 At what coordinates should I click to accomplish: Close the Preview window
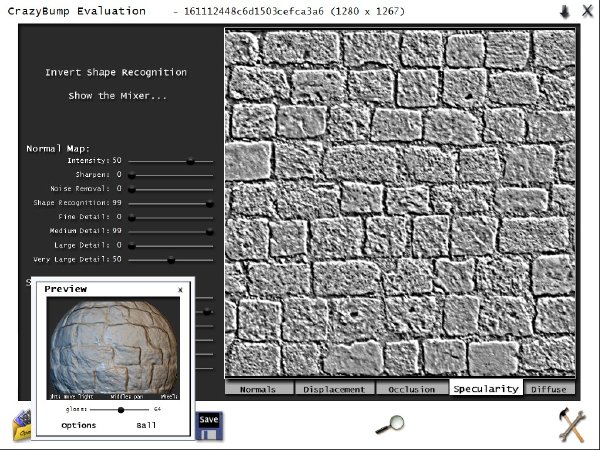pyautogui.click(x=180, y=290)
